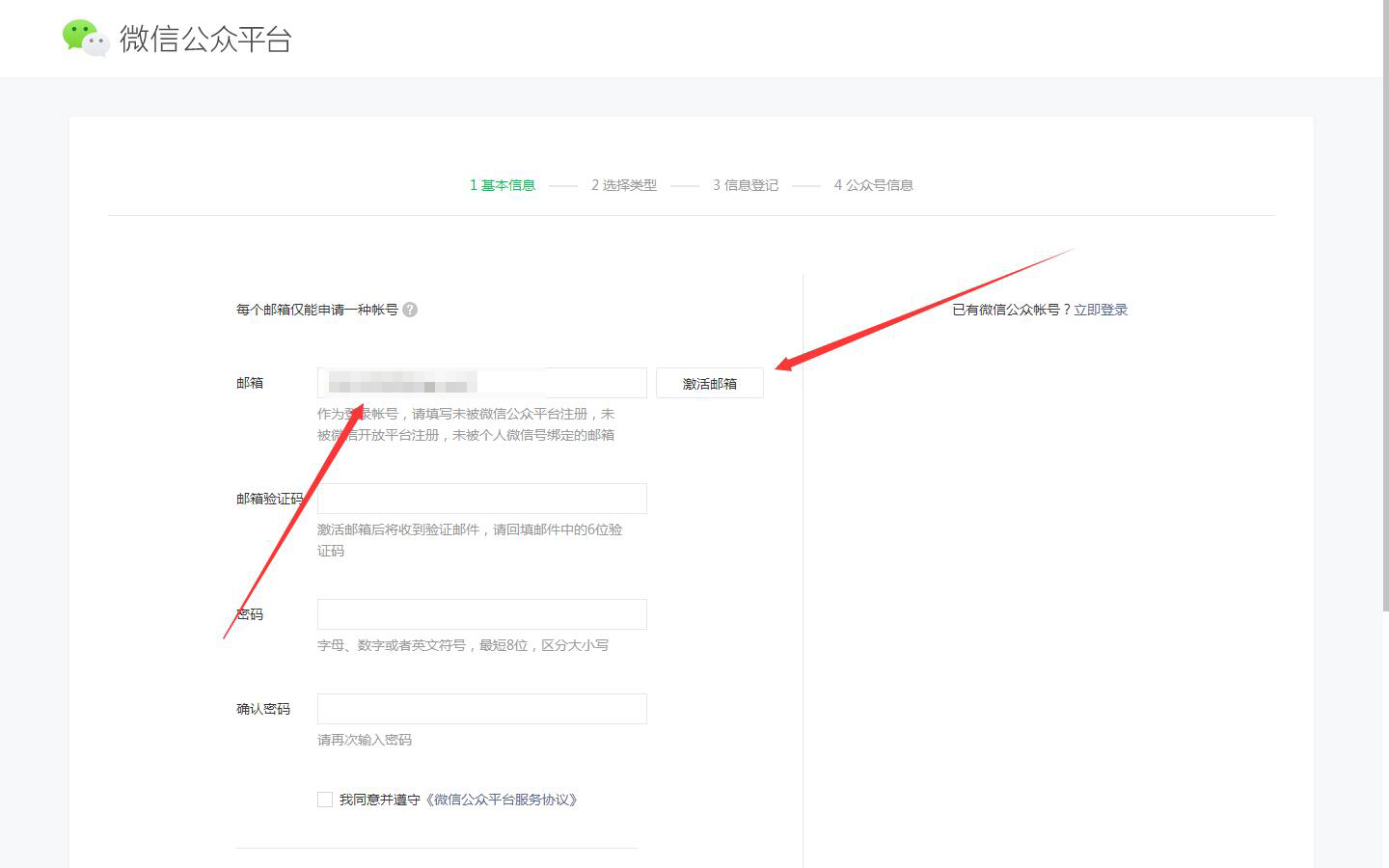Image resolution: width=1389 pixels, height=868 pixels.
Task: Click the 密码 password input field
Action: [x=481, y=613]
